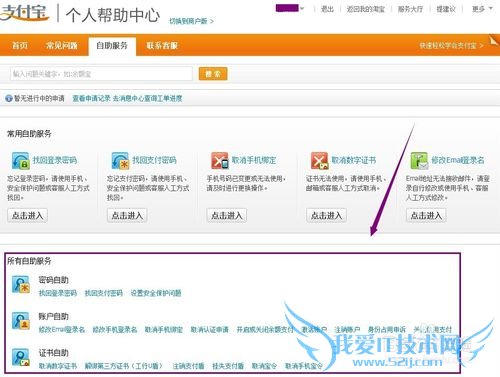Viewport: 500px width, 377px height.
Task: Open the 服务大厅 link
Action: (410, 9)
